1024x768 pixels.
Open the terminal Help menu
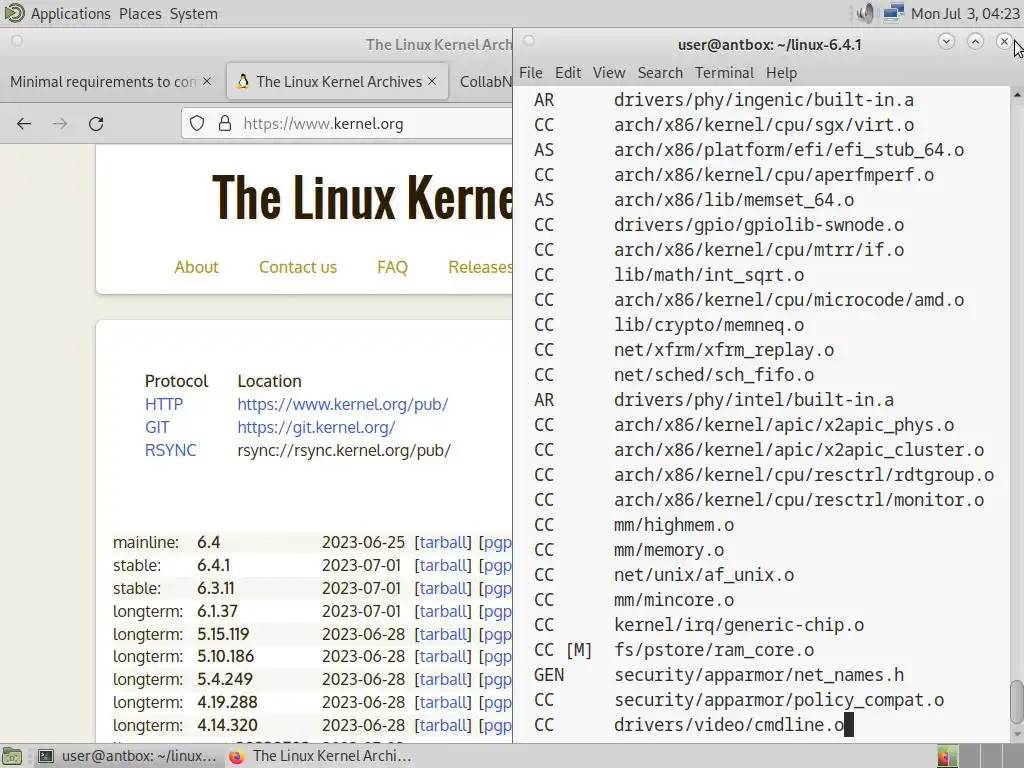782,72
